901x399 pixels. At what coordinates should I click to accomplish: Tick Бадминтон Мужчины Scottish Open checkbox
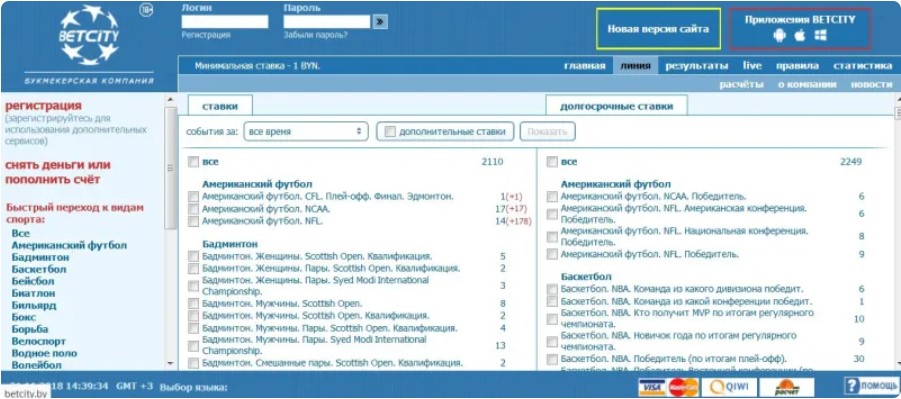[194, 304]
